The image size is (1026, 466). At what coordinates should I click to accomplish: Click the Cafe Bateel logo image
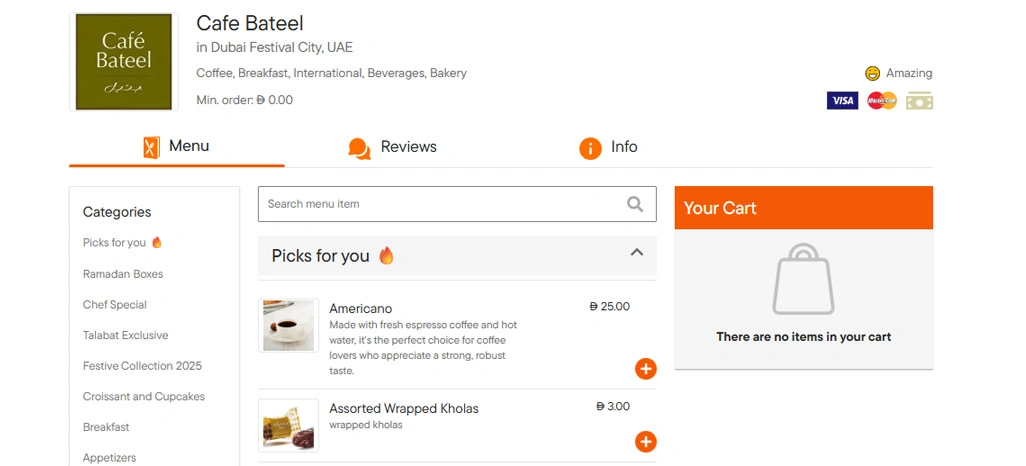tap(124, 62)
